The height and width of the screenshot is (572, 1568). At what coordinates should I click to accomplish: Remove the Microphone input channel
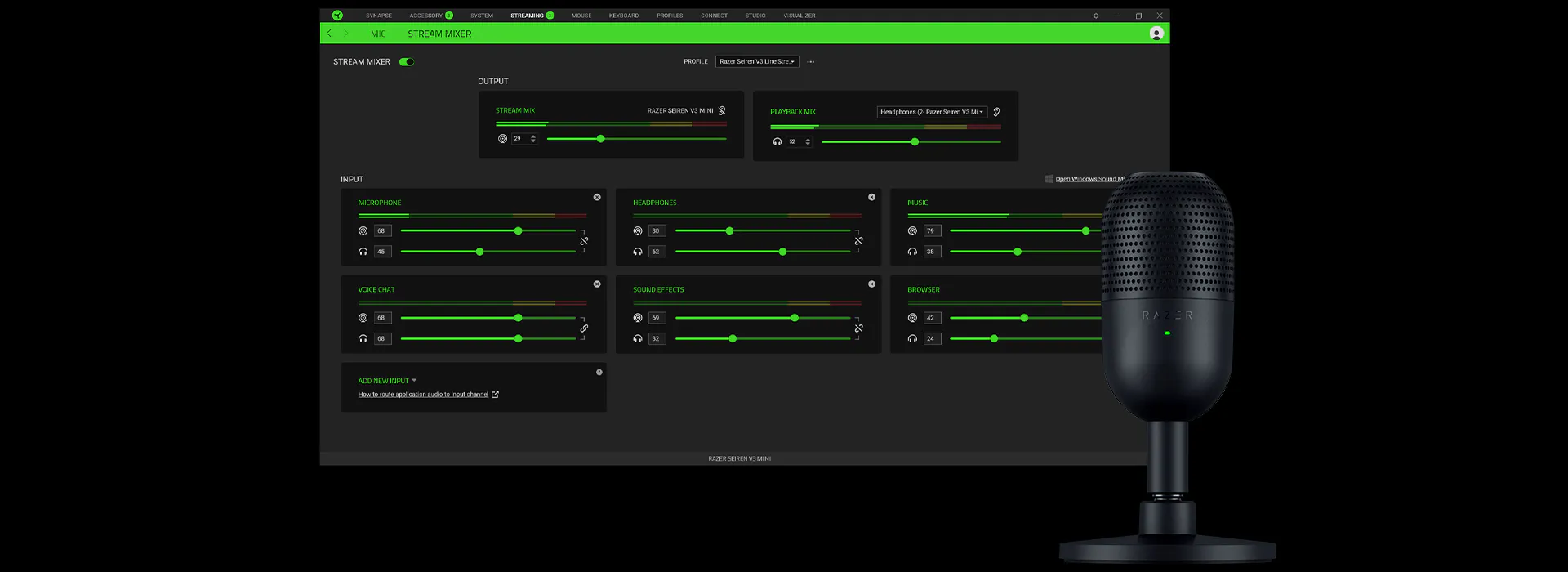[597, 197]
